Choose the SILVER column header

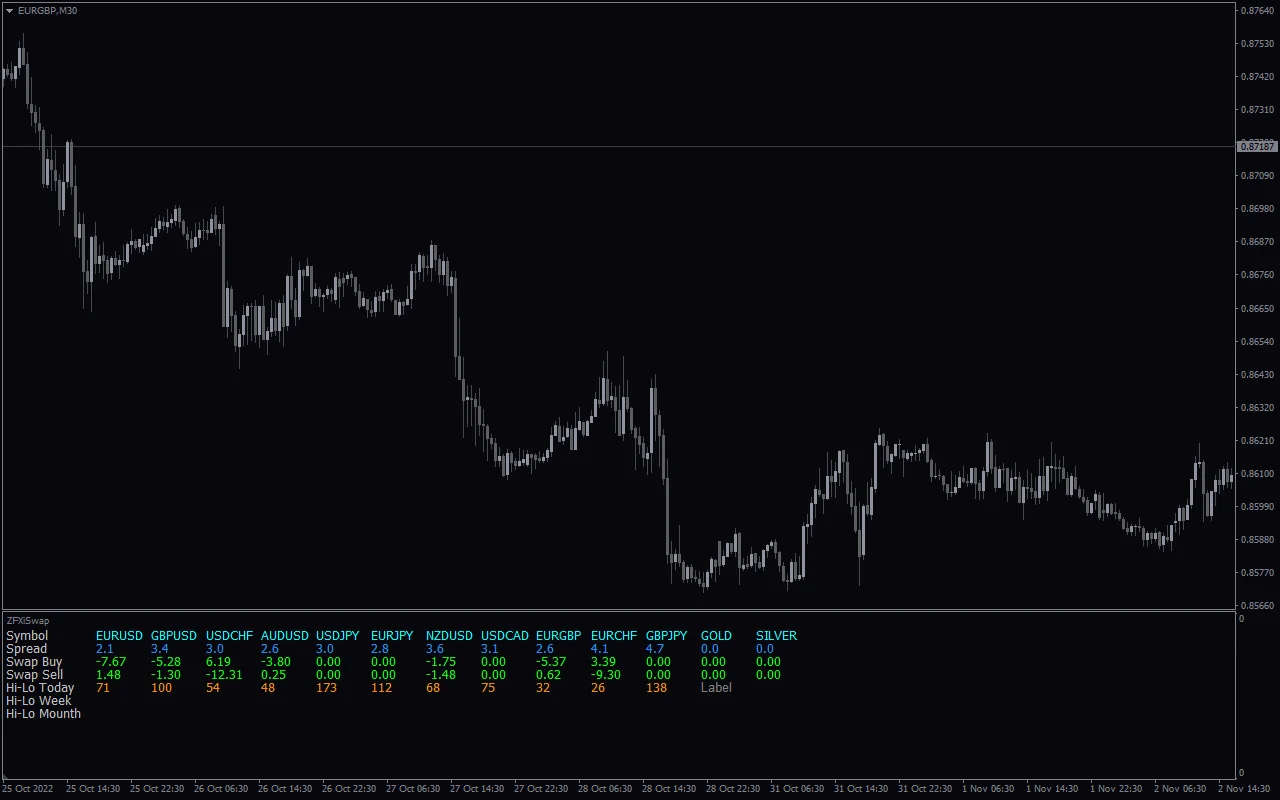776,636
